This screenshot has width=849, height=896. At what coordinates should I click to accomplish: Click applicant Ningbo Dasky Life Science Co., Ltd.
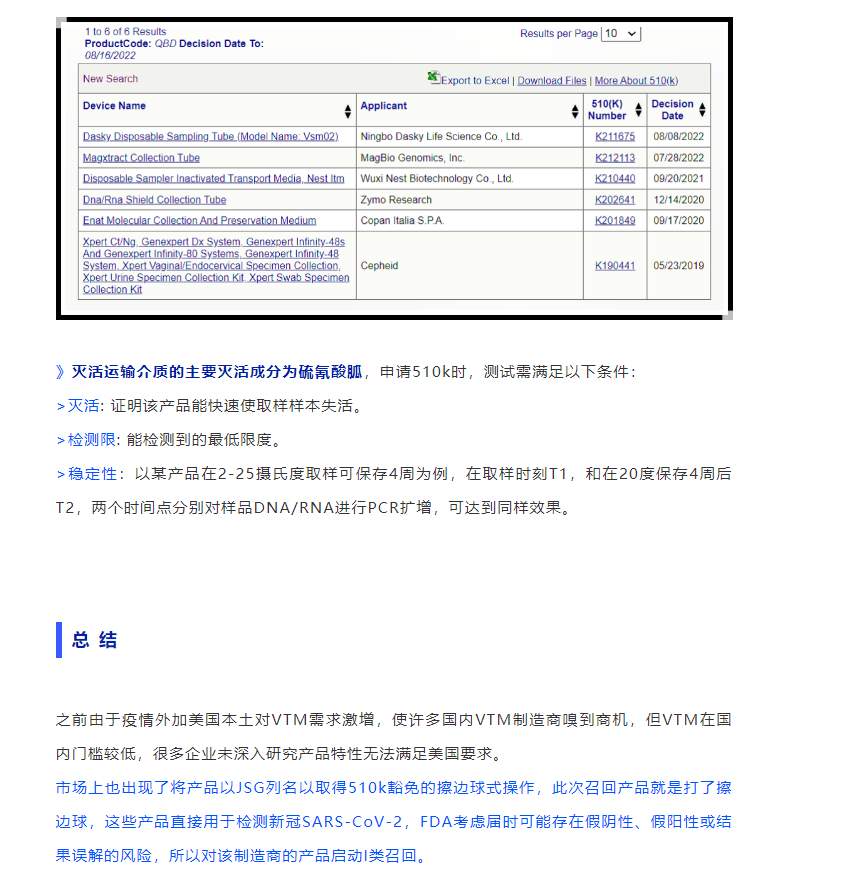coord(441,137)
